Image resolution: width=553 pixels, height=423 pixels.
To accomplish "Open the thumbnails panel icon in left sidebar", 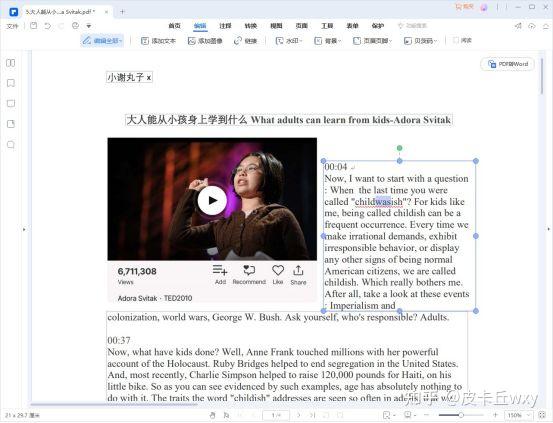I will pyautogui.click(x=11, y=63).
